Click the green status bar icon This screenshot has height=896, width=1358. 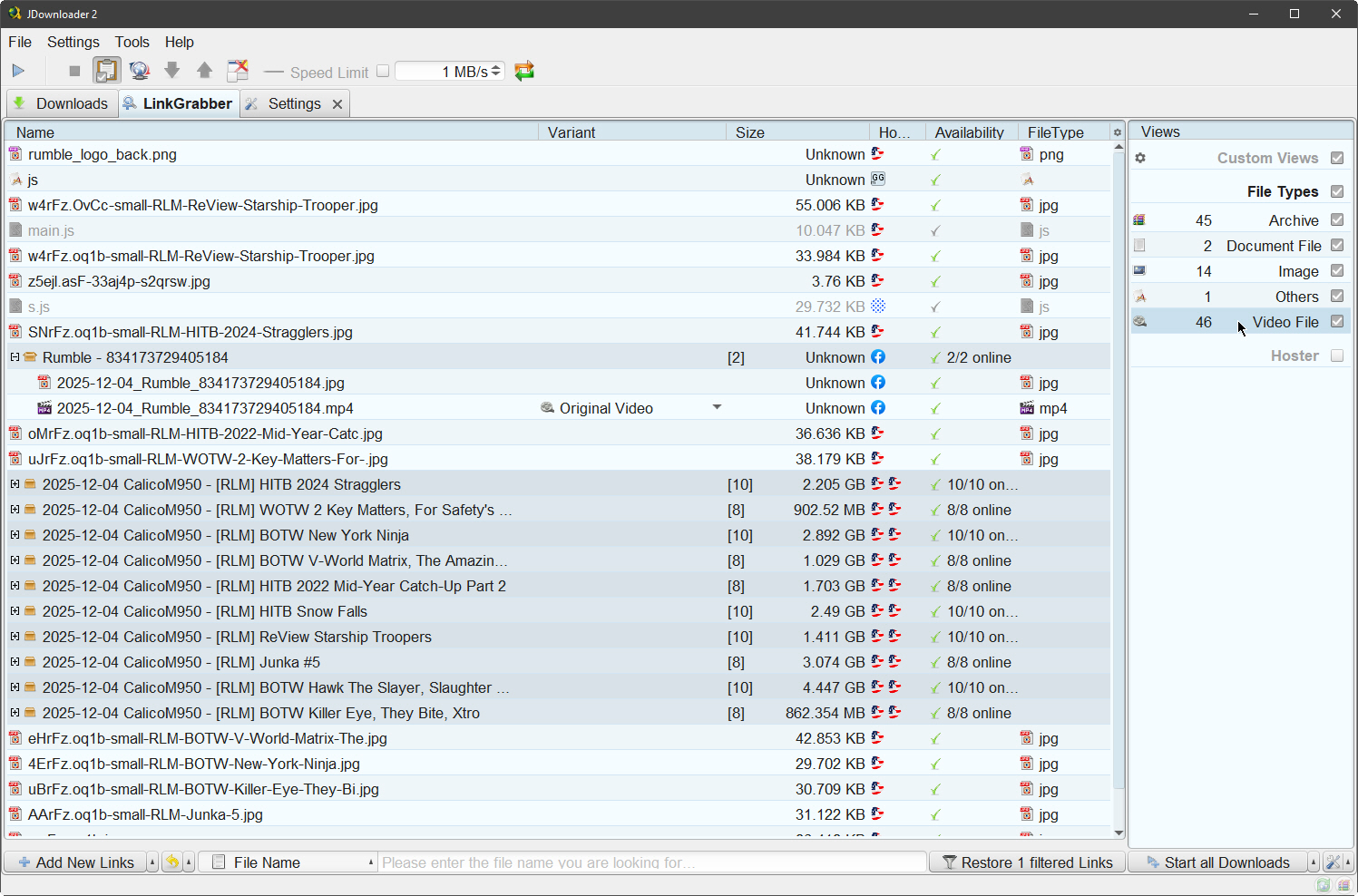click(1323, 885)
